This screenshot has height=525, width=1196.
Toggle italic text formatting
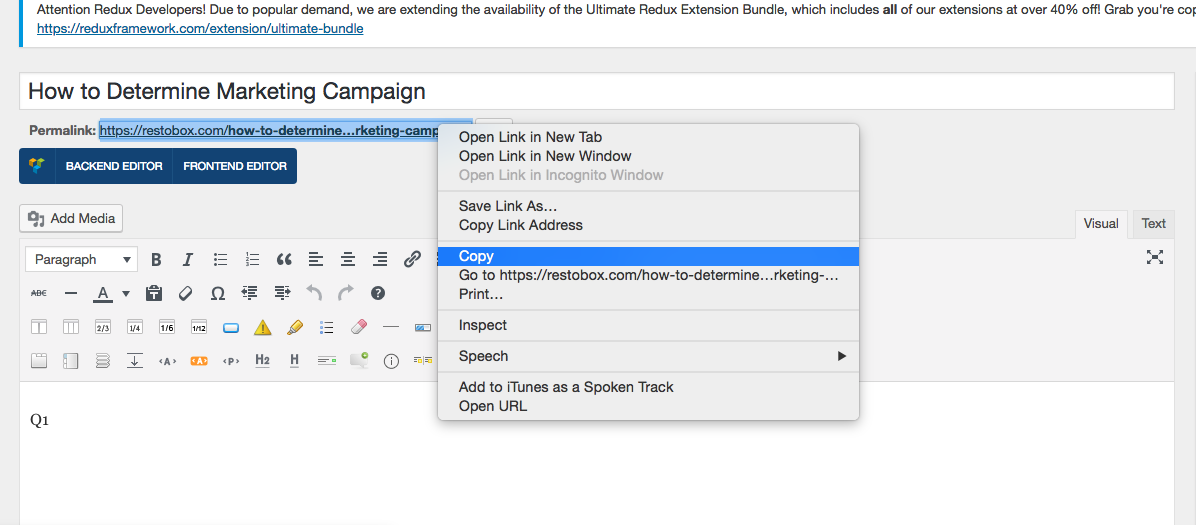[x=188, y=260]
